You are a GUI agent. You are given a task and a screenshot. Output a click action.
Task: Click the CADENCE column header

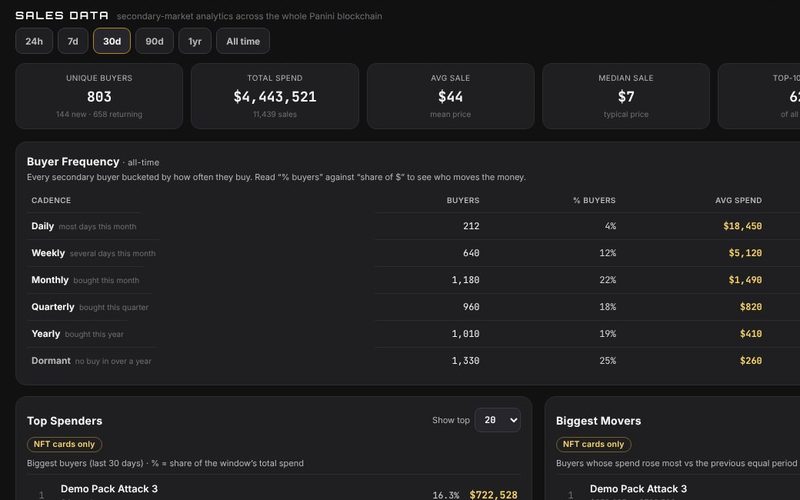[51, 201]
